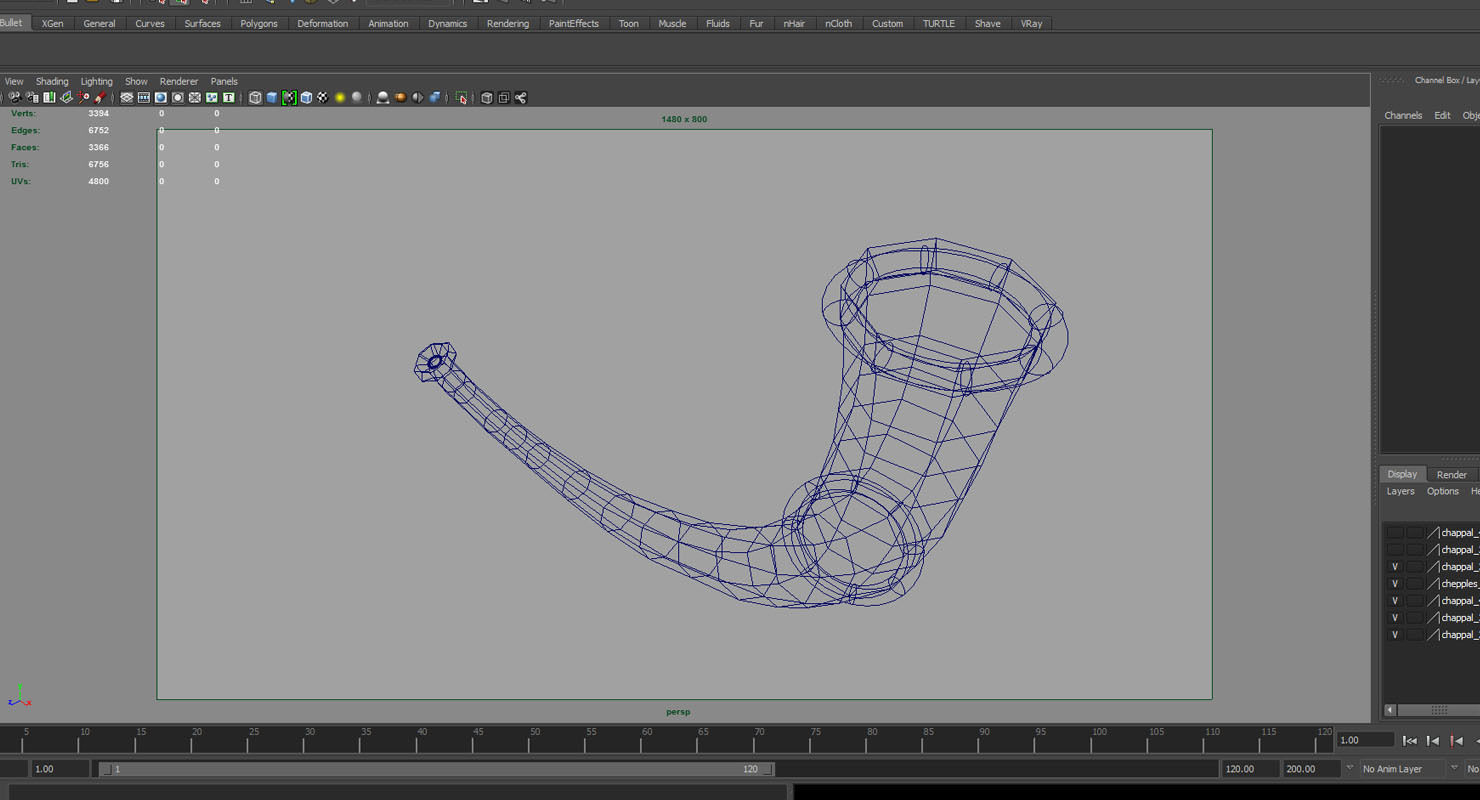The height and width of the screenshot is (800, 1480).
Task: Open the Rendering shelf tab
Action: coord(508,24)
